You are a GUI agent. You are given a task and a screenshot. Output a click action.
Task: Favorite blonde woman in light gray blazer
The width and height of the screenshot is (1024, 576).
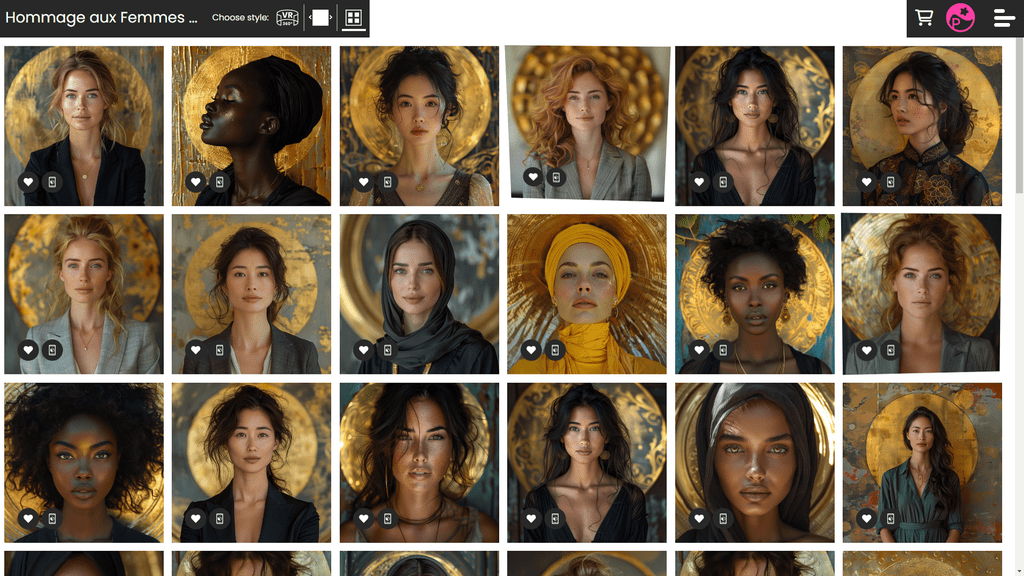[x=28, y=350]
